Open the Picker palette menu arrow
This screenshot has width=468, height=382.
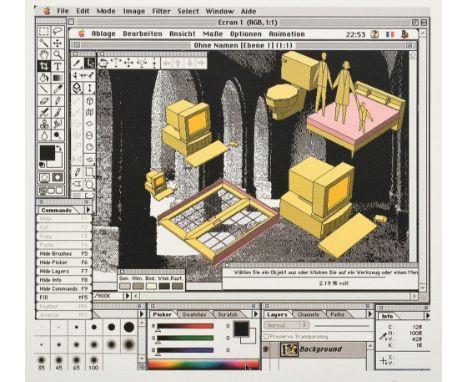256,314
